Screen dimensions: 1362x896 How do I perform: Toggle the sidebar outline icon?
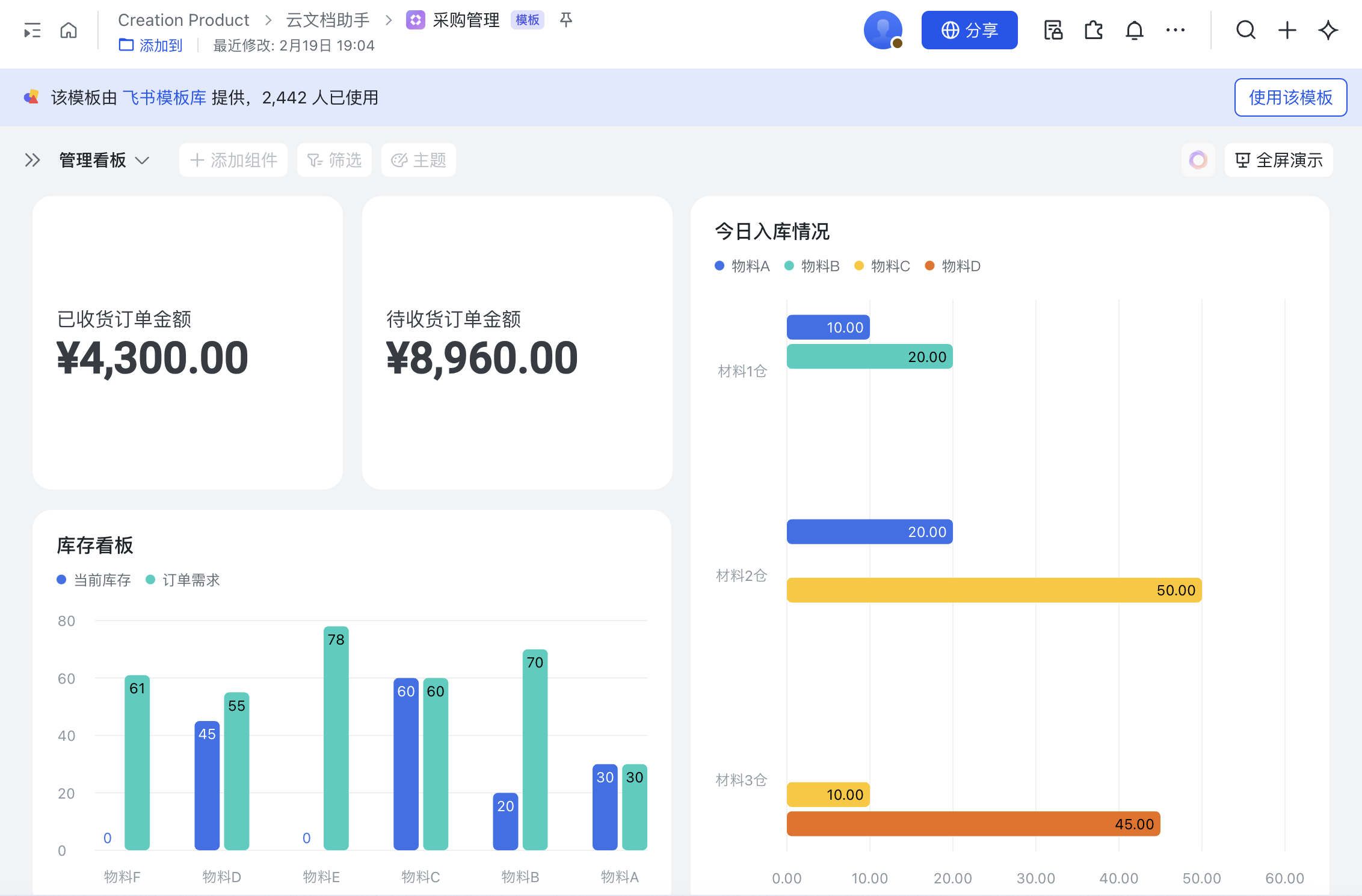click(32, 30)
